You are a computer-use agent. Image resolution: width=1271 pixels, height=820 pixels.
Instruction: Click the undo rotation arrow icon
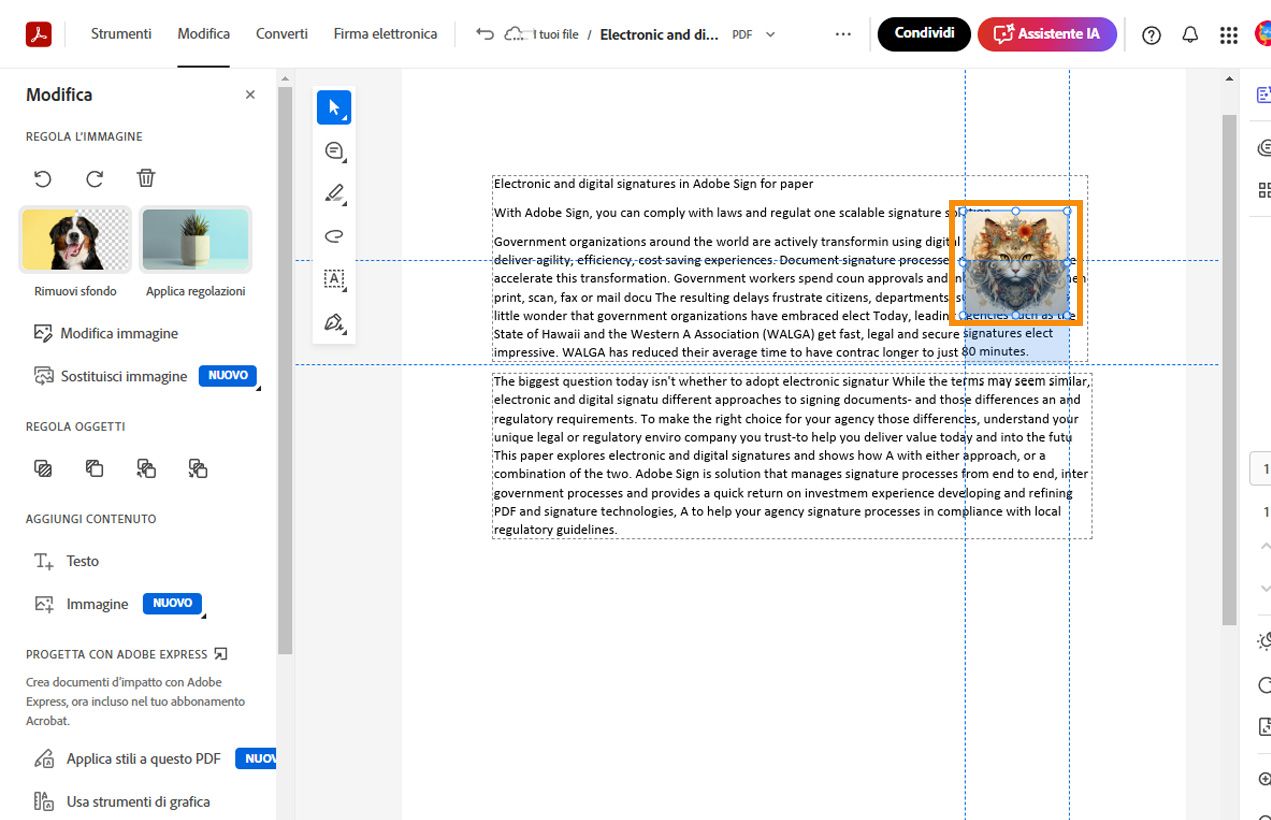[41, 177]
